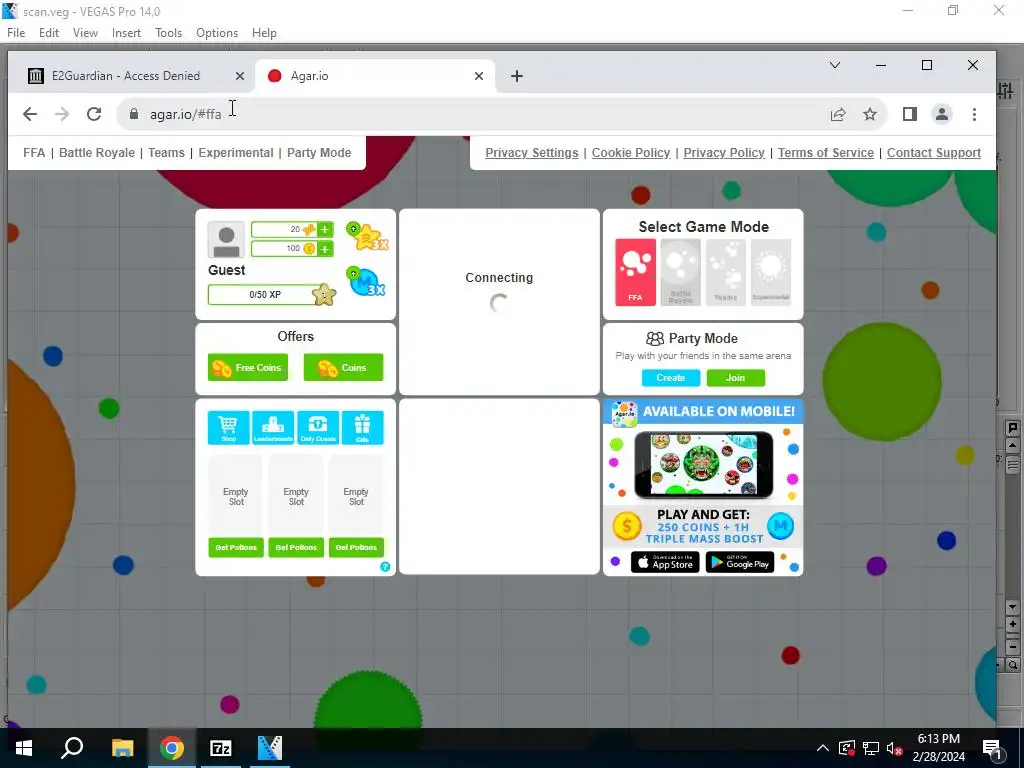Open the App Store download badge

(665, 562)
